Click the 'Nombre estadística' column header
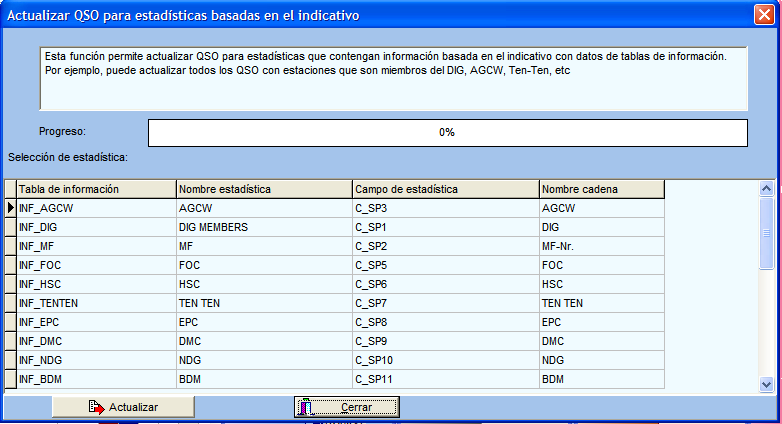Image resolution: width=782 pixels, height=424 pixels. point(264,189)
